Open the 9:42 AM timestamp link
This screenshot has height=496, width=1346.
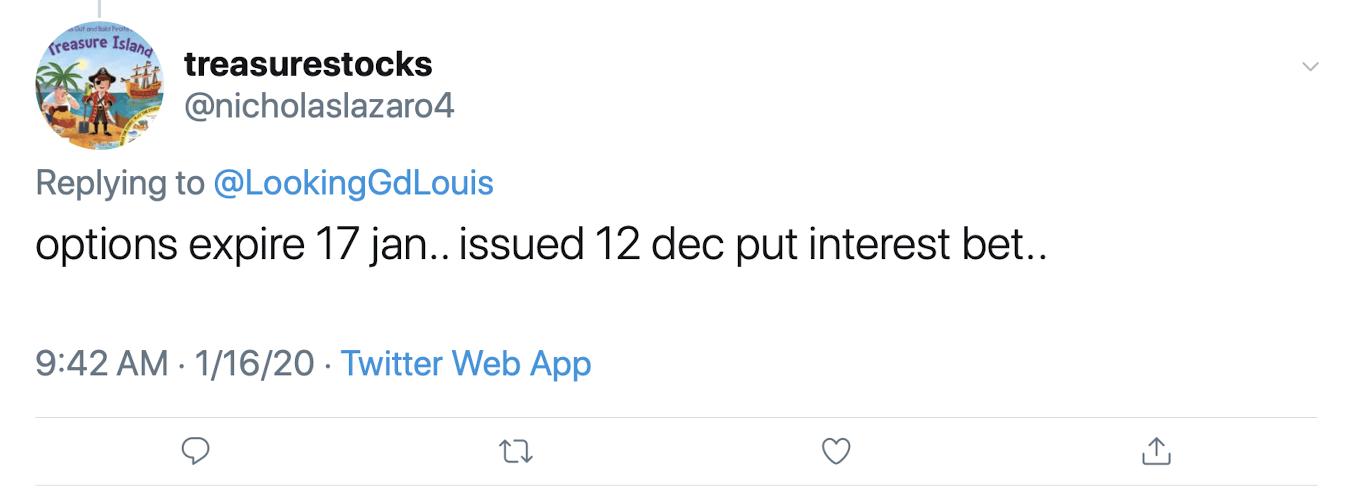coord(102,363)
